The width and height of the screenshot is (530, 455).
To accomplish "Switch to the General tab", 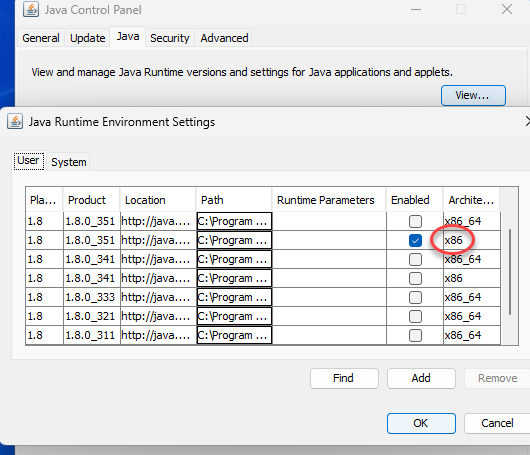I will pos(41,38).
